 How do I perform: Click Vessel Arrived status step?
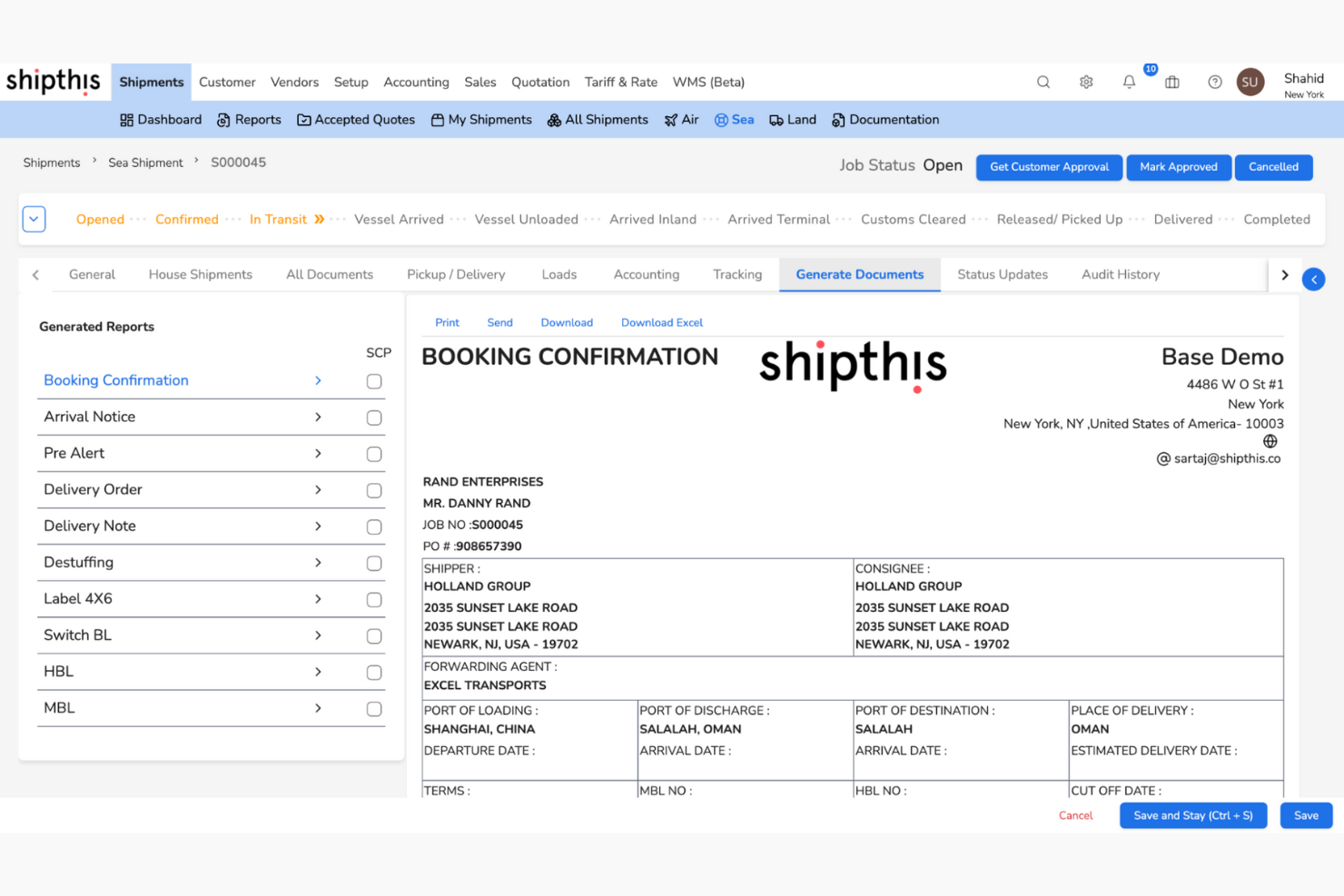click(x=399, y=219)
